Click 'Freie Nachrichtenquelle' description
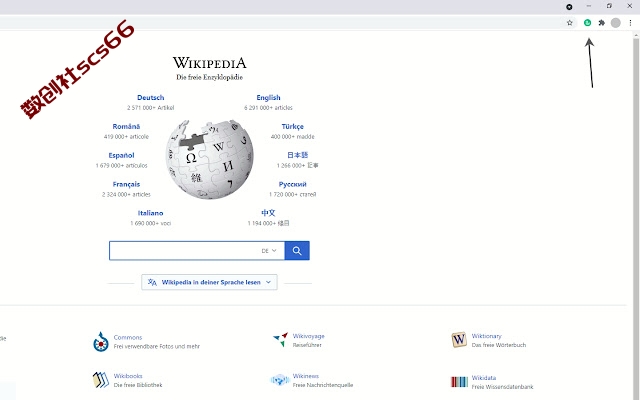This screenshot has height=400, width=640. click(323, 385)
